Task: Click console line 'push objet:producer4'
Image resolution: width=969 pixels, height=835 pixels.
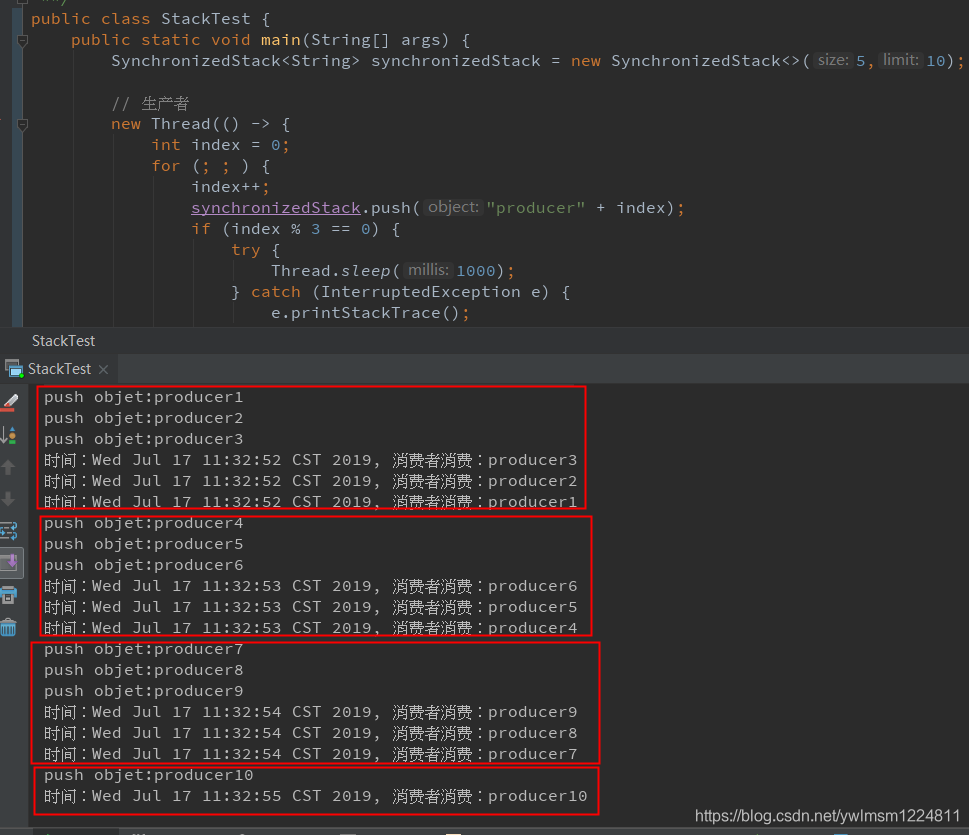Action: (x=143, y=523)
